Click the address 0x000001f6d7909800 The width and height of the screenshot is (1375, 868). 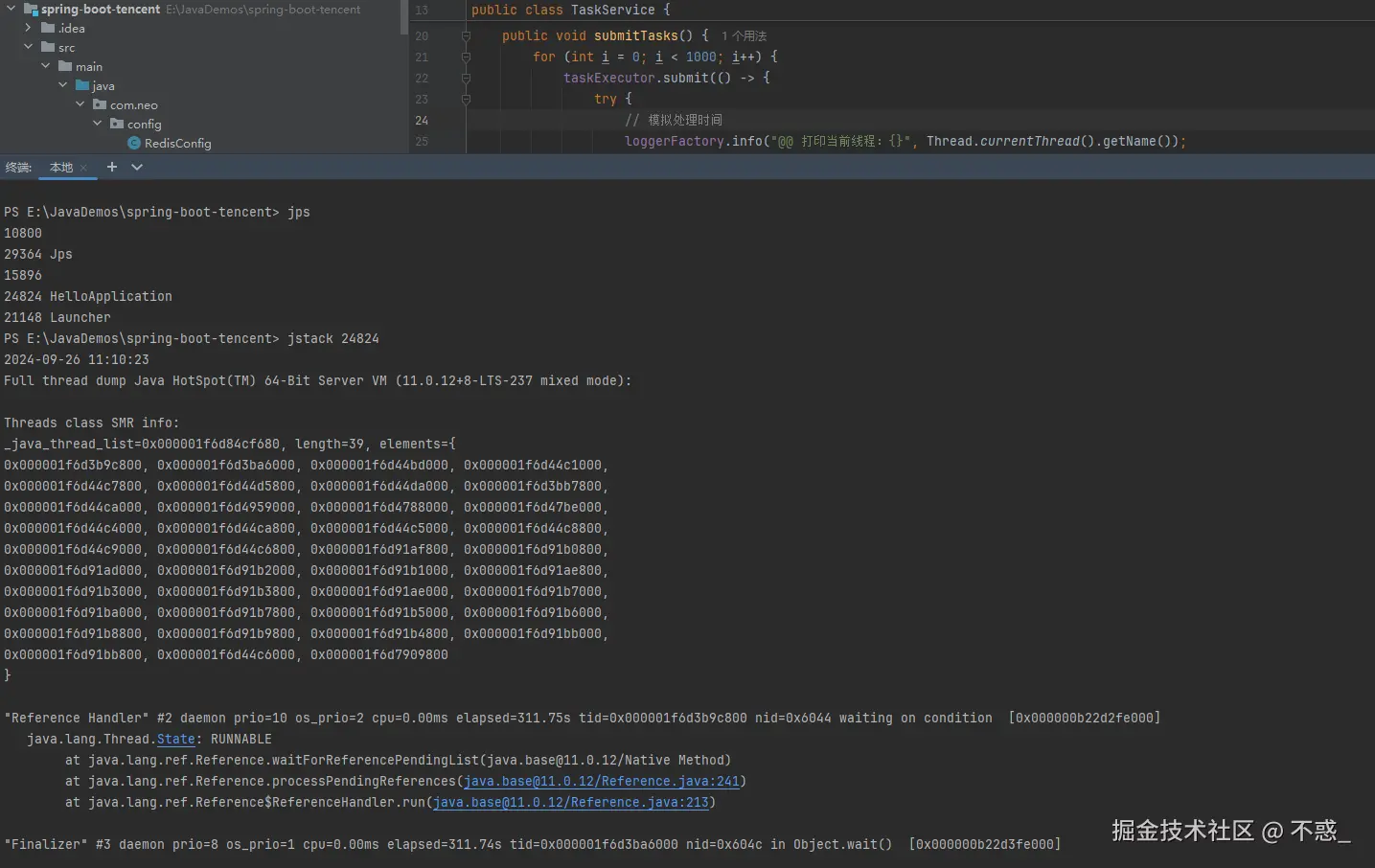pos(379,654)
